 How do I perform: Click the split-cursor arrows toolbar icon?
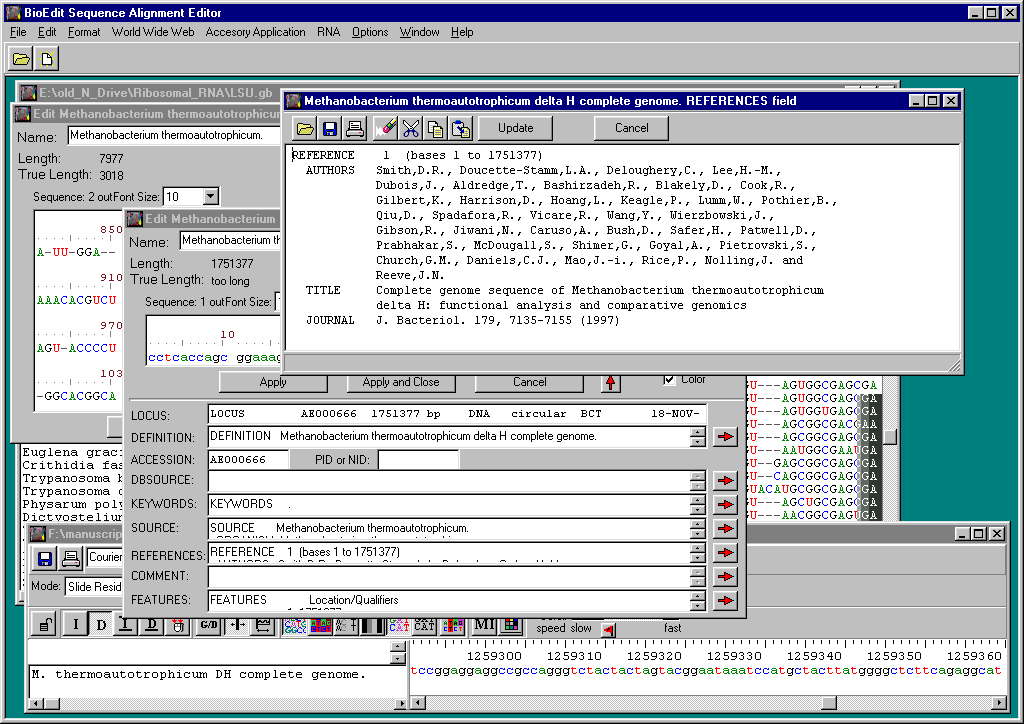[237, 625]
